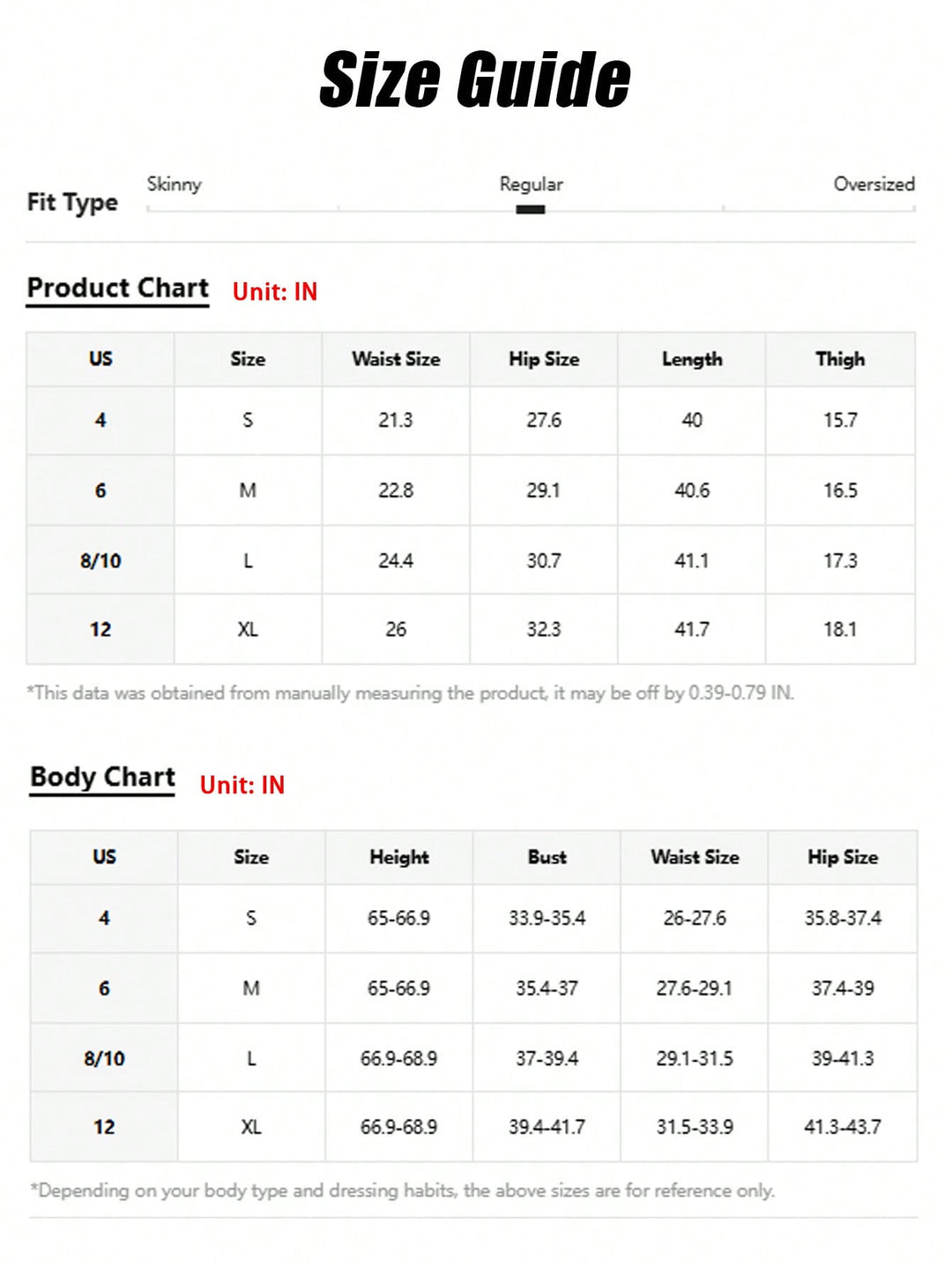Viewport: 952px width, 1269px height.
Task: Click the Product Chart heading
Action: point(118,288)
